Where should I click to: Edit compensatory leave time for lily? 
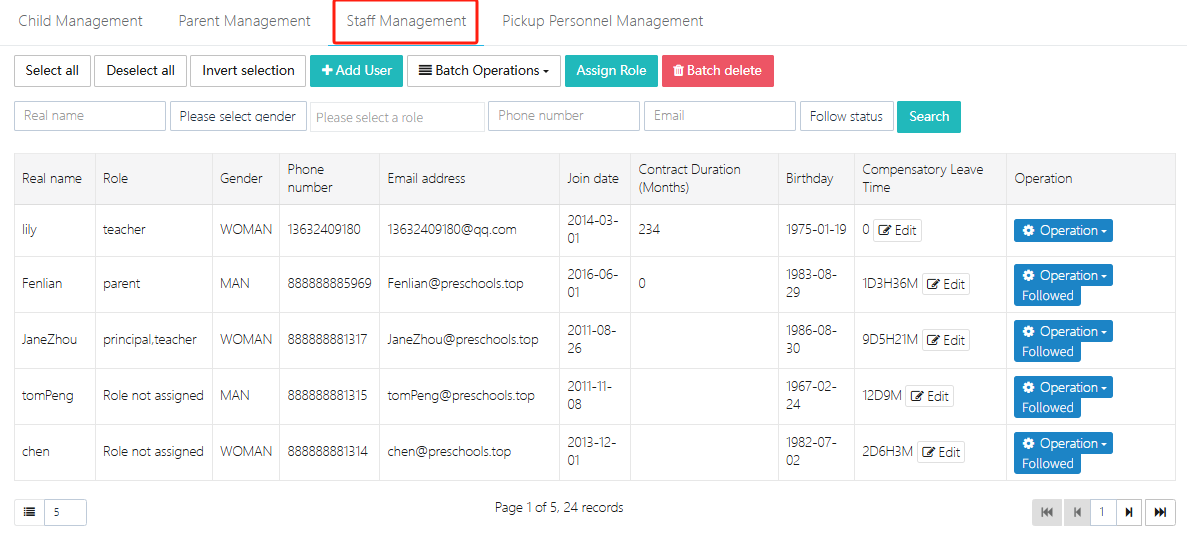coord(897,231)
